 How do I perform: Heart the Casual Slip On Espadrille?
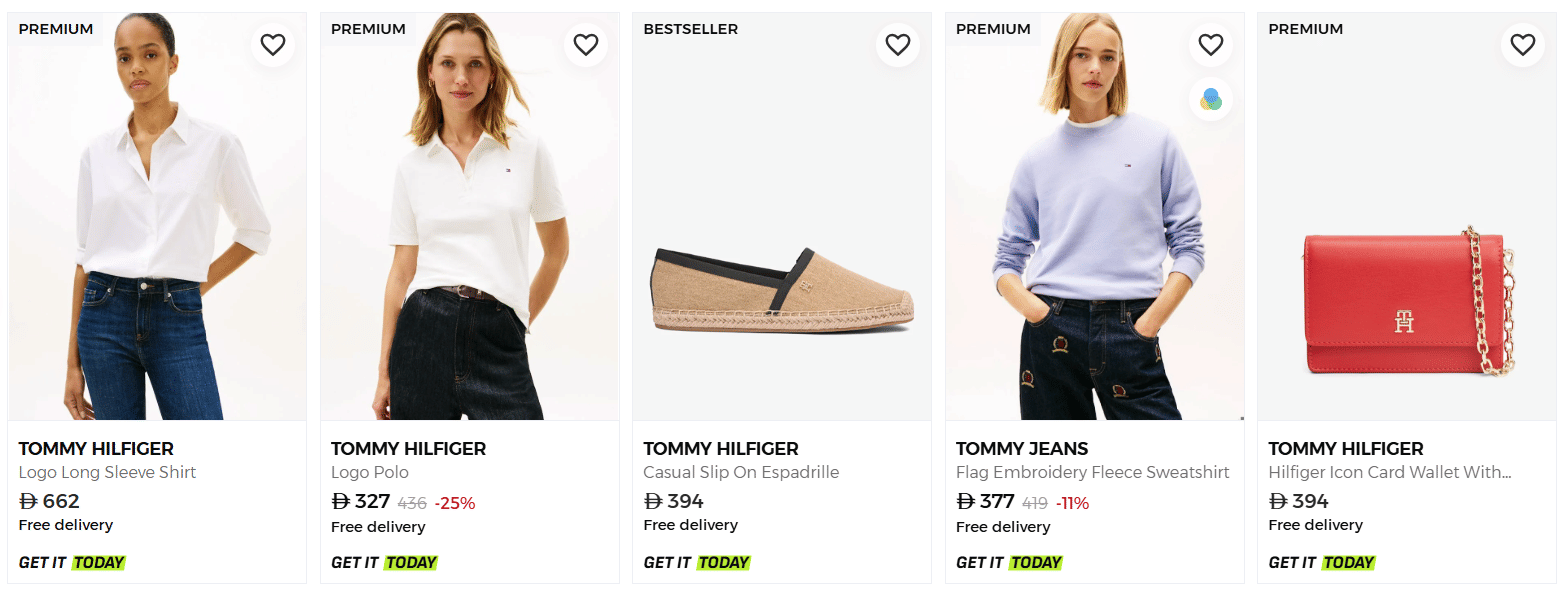point(898,45)
